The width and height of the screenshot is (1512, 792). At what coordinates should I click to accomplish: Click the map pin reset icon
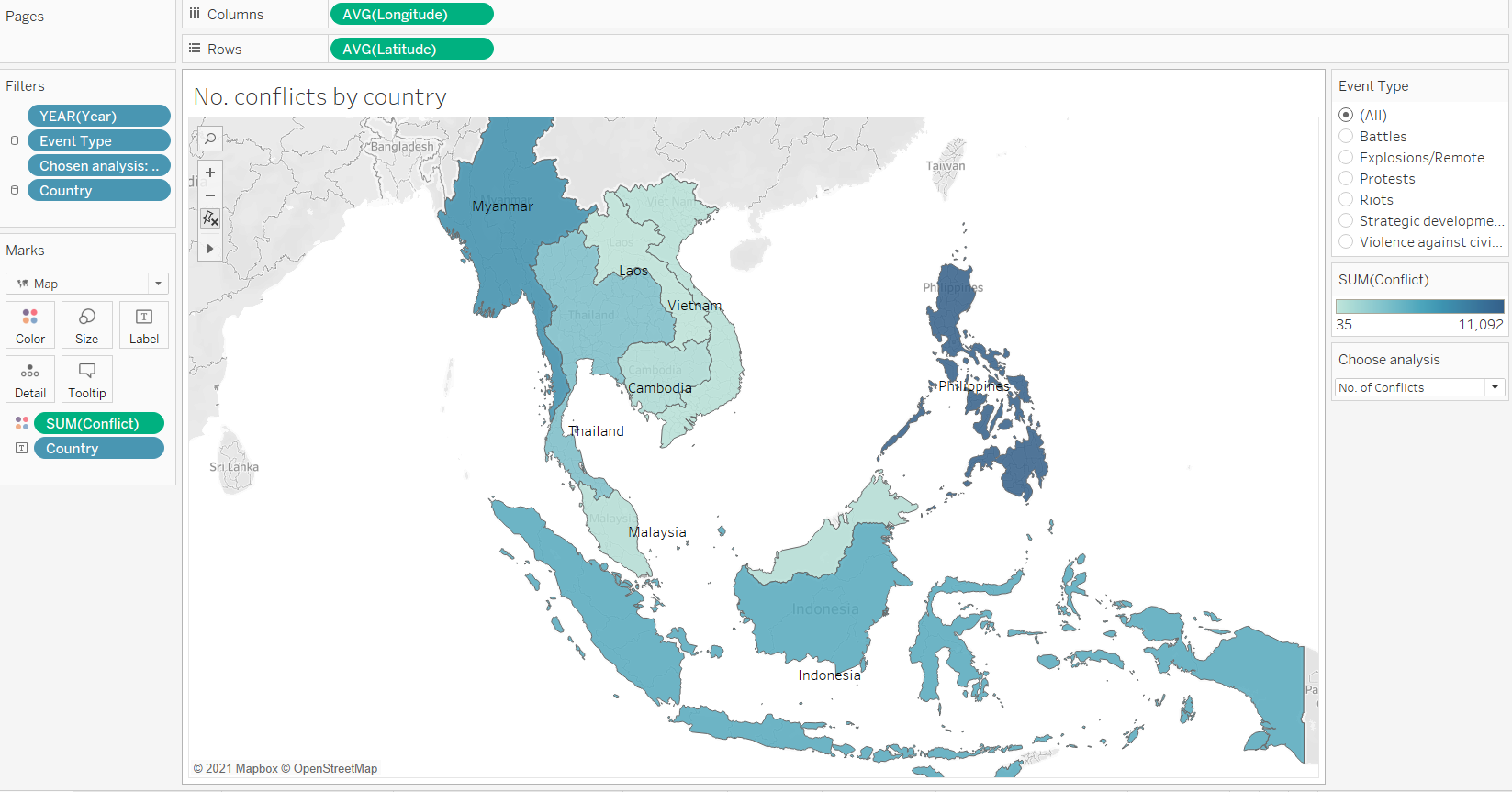[210, 218]
